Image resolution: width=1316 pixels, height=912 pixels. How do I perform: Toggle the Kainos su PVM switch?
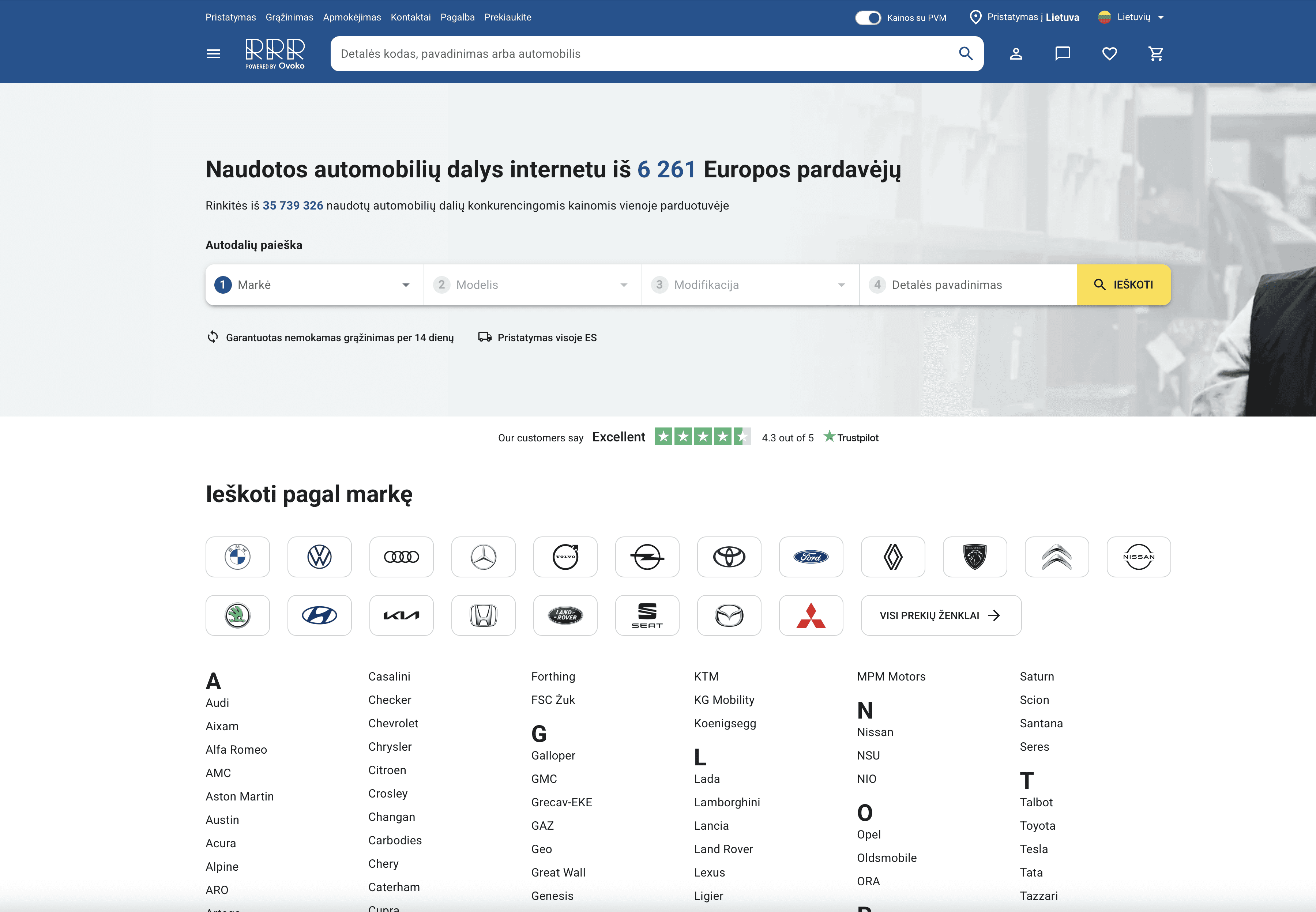(x=868, y=18)
